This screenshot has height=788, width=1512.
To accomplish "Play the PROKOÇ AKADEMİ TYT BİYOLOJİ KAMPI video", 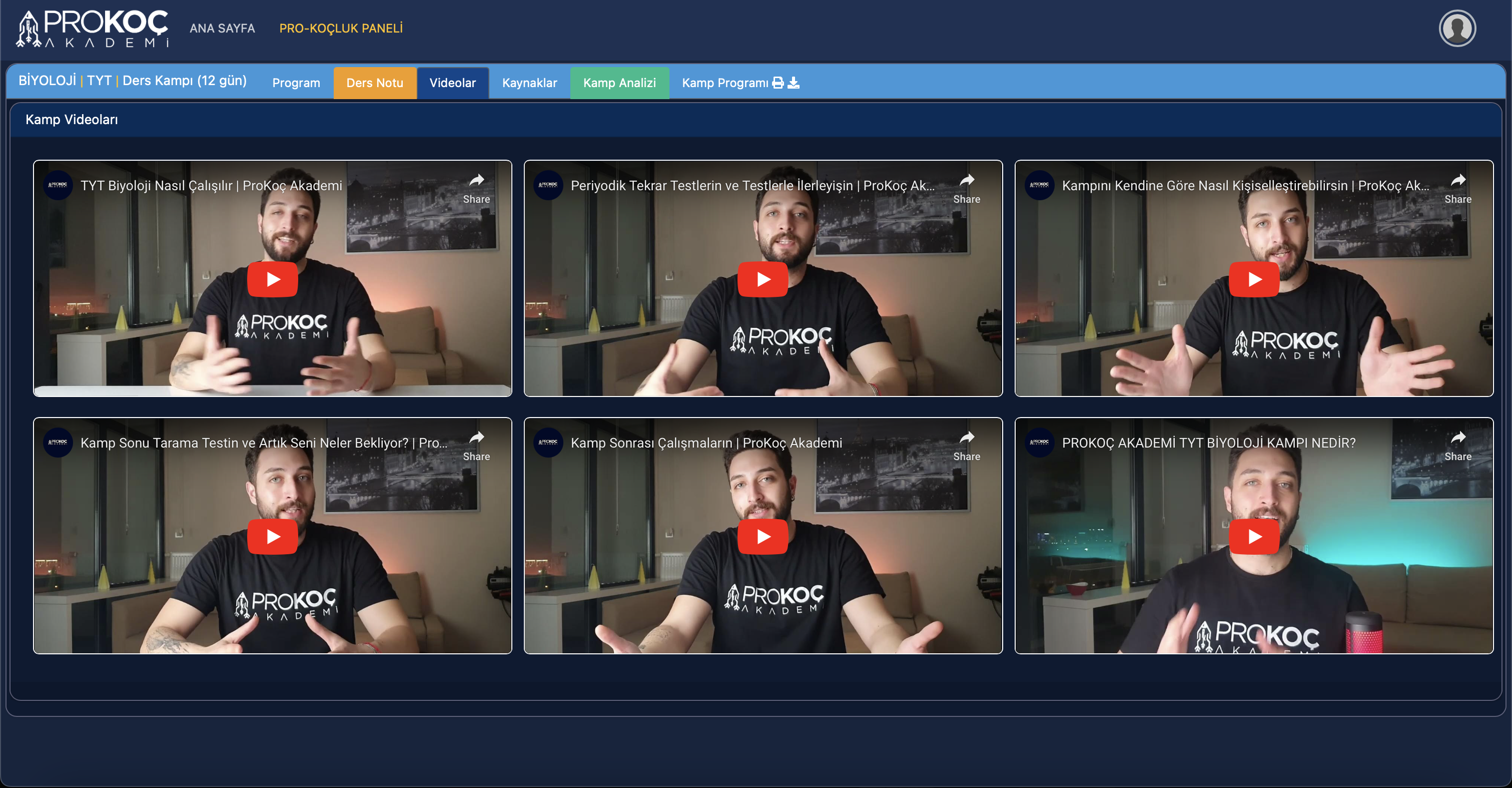I will (x=1254, y=536).
